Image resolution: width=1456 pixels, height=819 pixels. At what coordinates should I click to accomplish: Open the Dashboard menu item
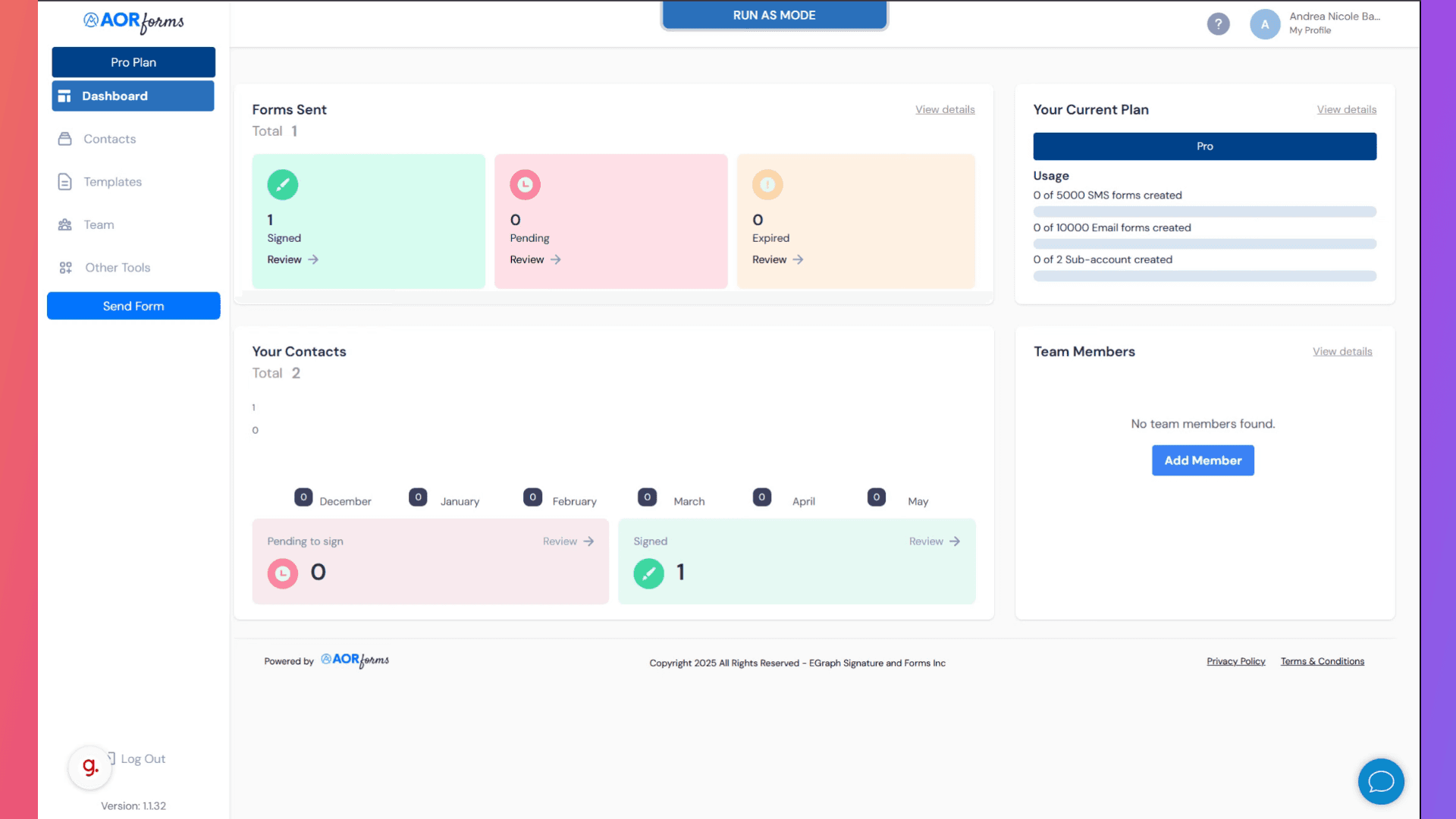pyautogui.click(x=133, y=96)
